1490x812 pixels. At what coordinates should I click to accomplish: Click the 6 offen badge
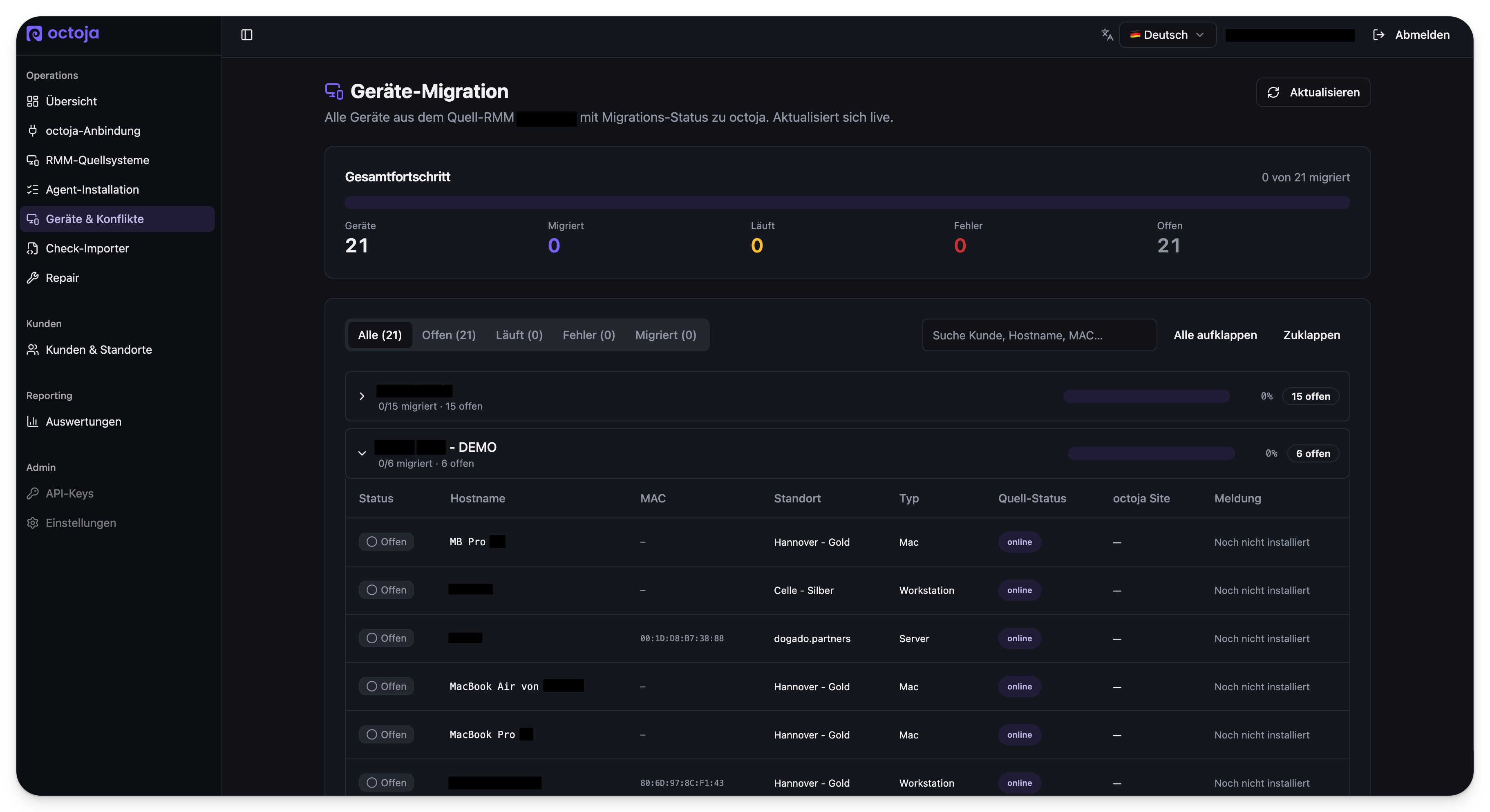[1313, 454]
